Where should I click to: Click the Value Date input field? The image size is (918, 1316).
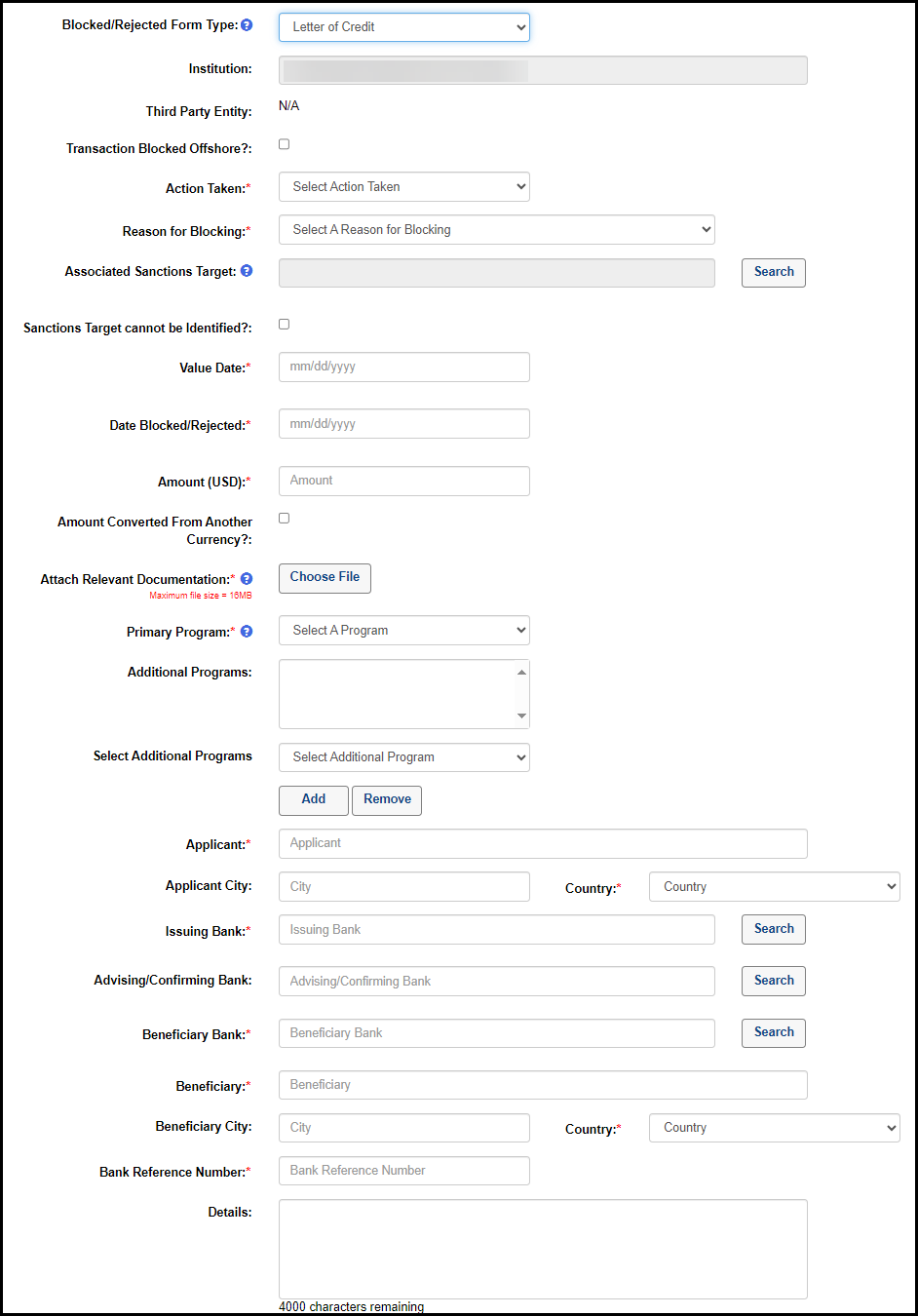click(403, 368)
